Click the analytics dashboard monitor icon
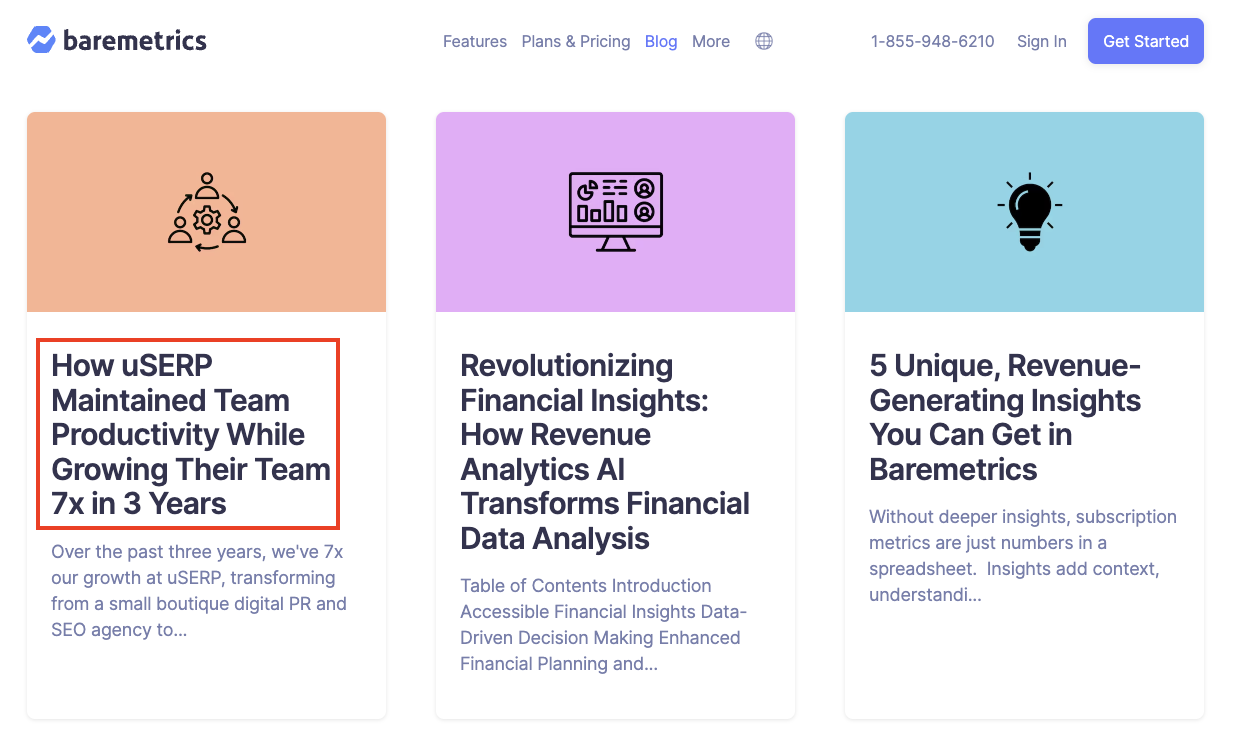Screen dimensions: 1233x737 [x=616, y=212]
